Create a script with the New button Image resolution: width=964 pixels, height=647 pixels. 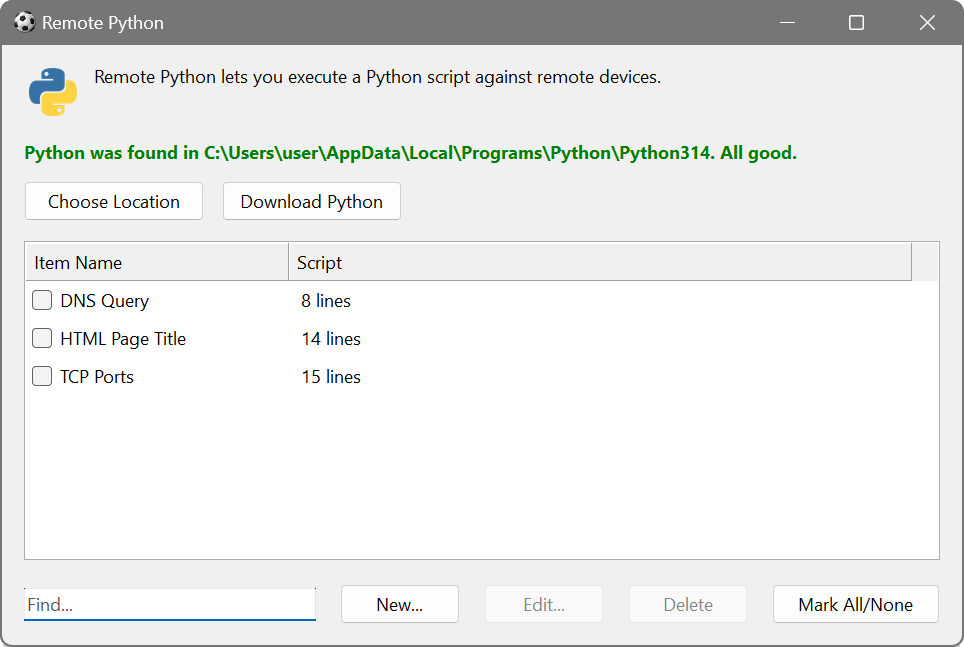pos(399,604)
